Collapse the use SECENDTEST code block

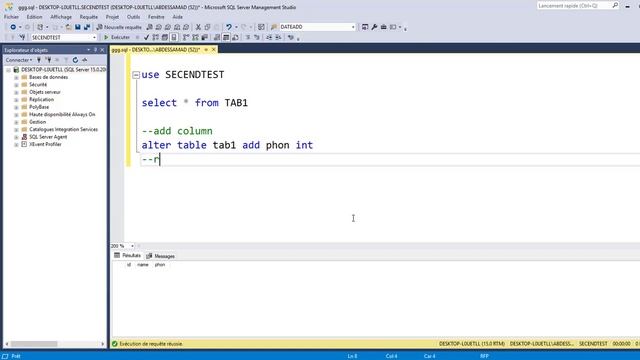tap(136, 75)
